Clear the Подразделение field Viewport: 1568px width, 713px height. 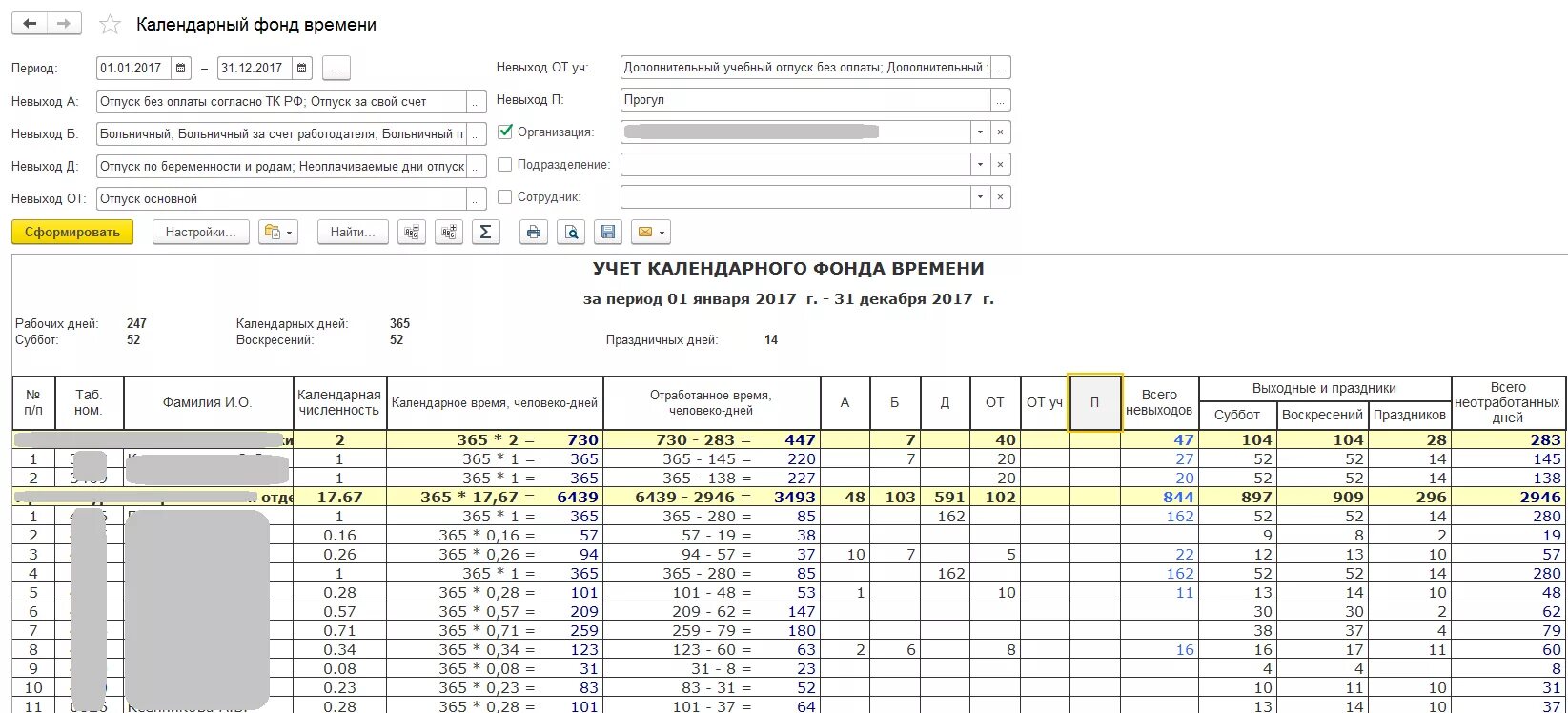coord(1000,165)
